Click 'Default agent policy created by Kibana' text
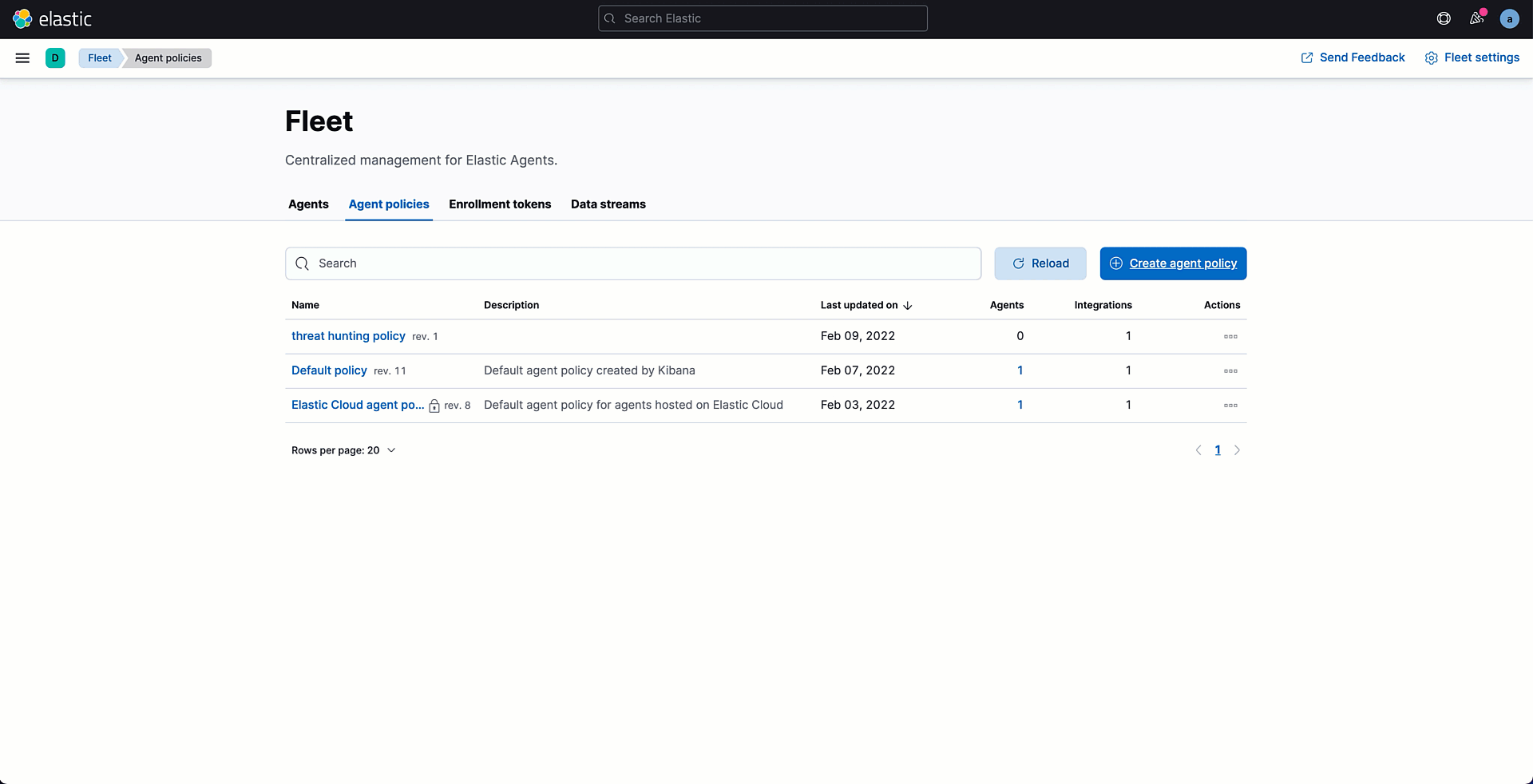 point(589,370)
